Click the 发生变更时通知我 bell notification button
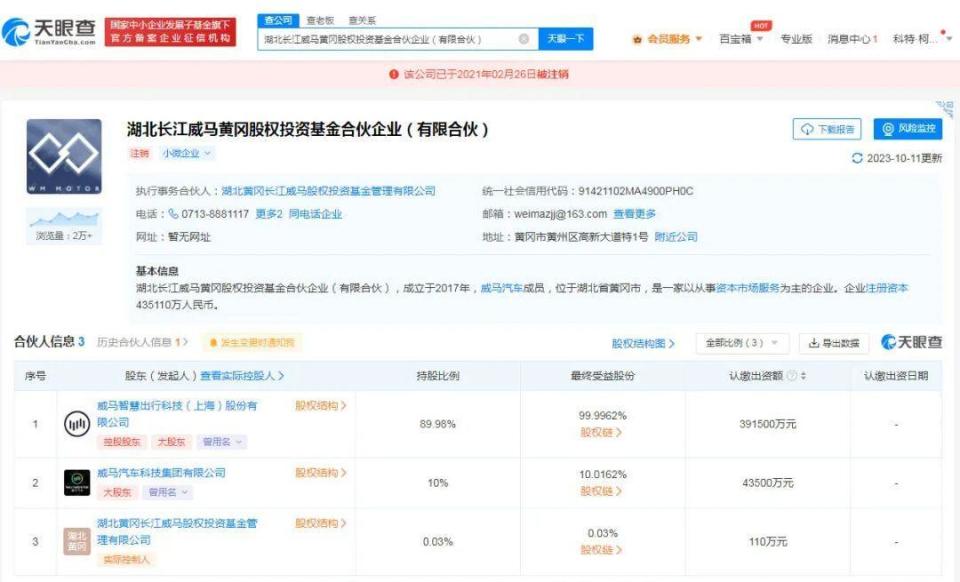The image size is (960, 582). pos(252,343)
